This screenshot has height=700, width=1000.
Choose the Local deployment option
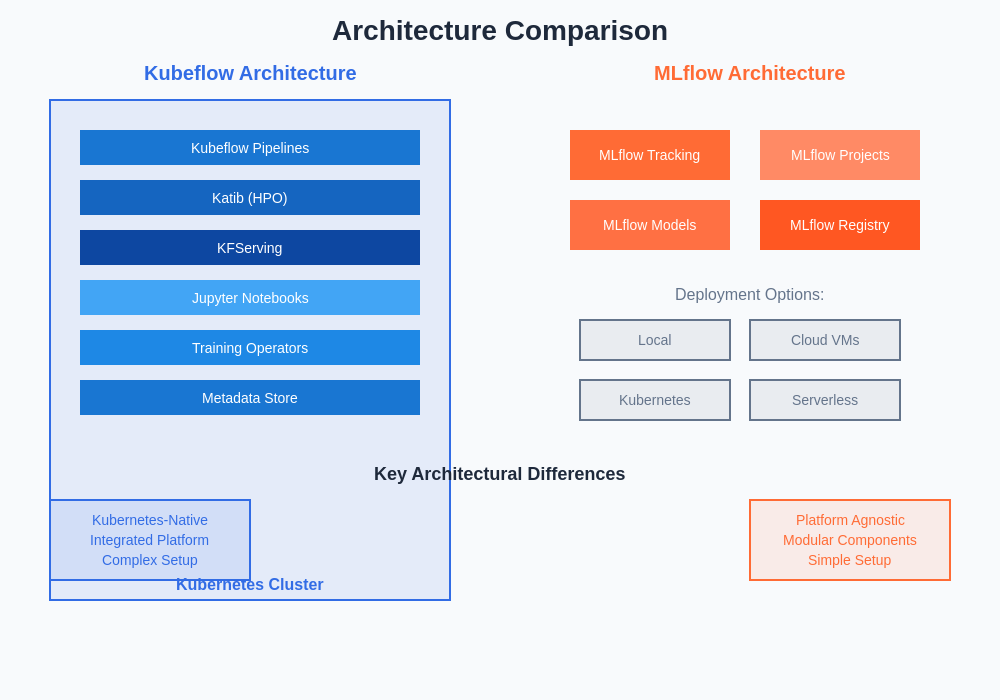(655, 340)
